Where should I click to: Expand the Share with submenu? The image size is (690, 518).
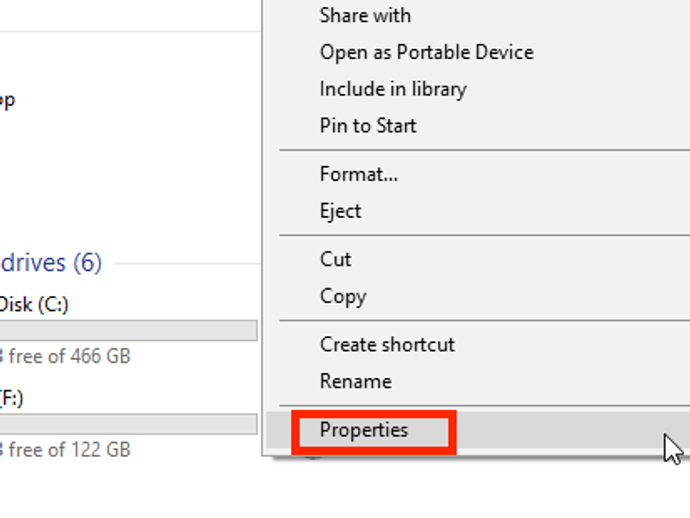[365, 16]
